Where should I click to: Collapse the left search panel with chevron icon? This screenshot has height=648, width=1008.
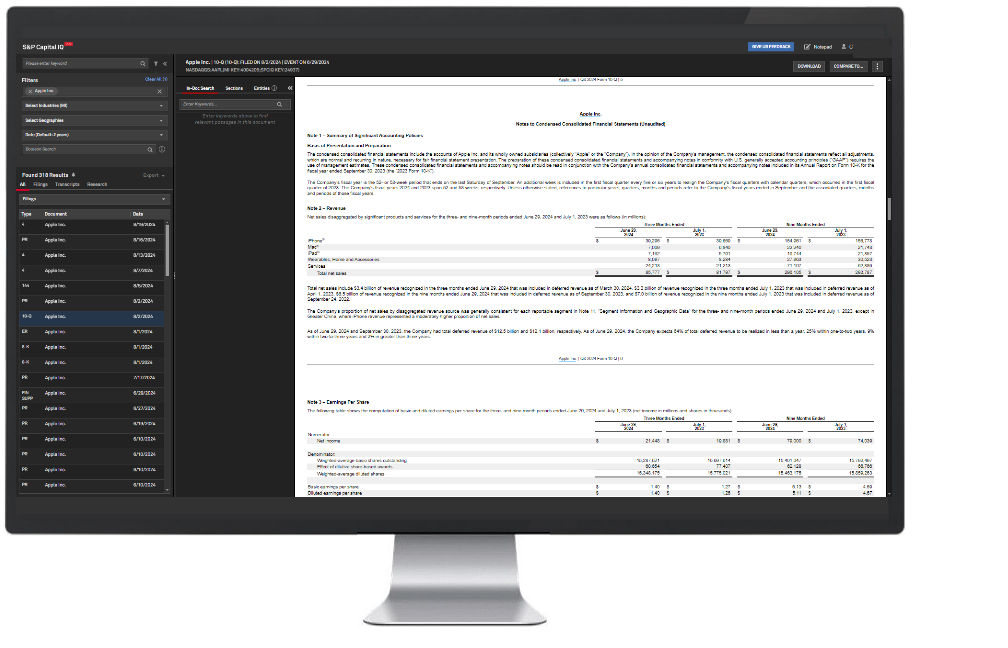(165, 64)
